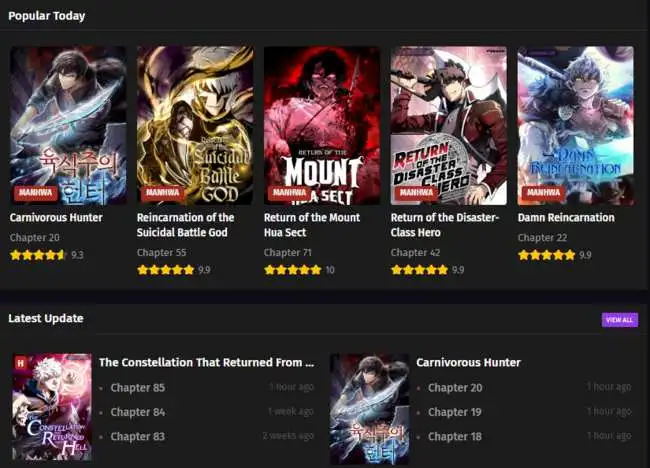
Task: Open Carnivorous Hunter cover in Popular Today
Action: (68, 126)
